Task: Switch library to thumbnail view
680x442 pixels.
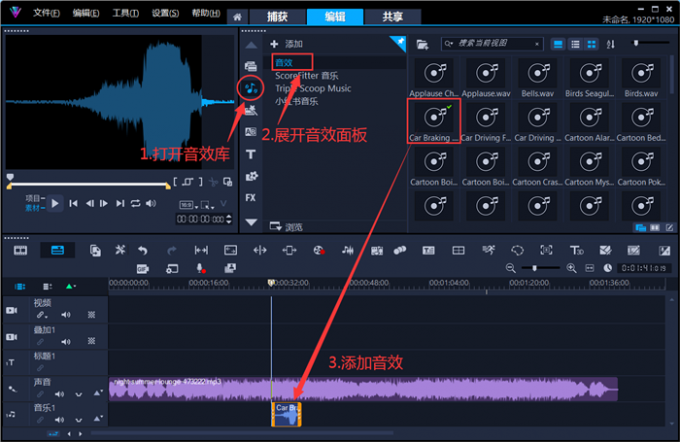Action: pos(591,44)
